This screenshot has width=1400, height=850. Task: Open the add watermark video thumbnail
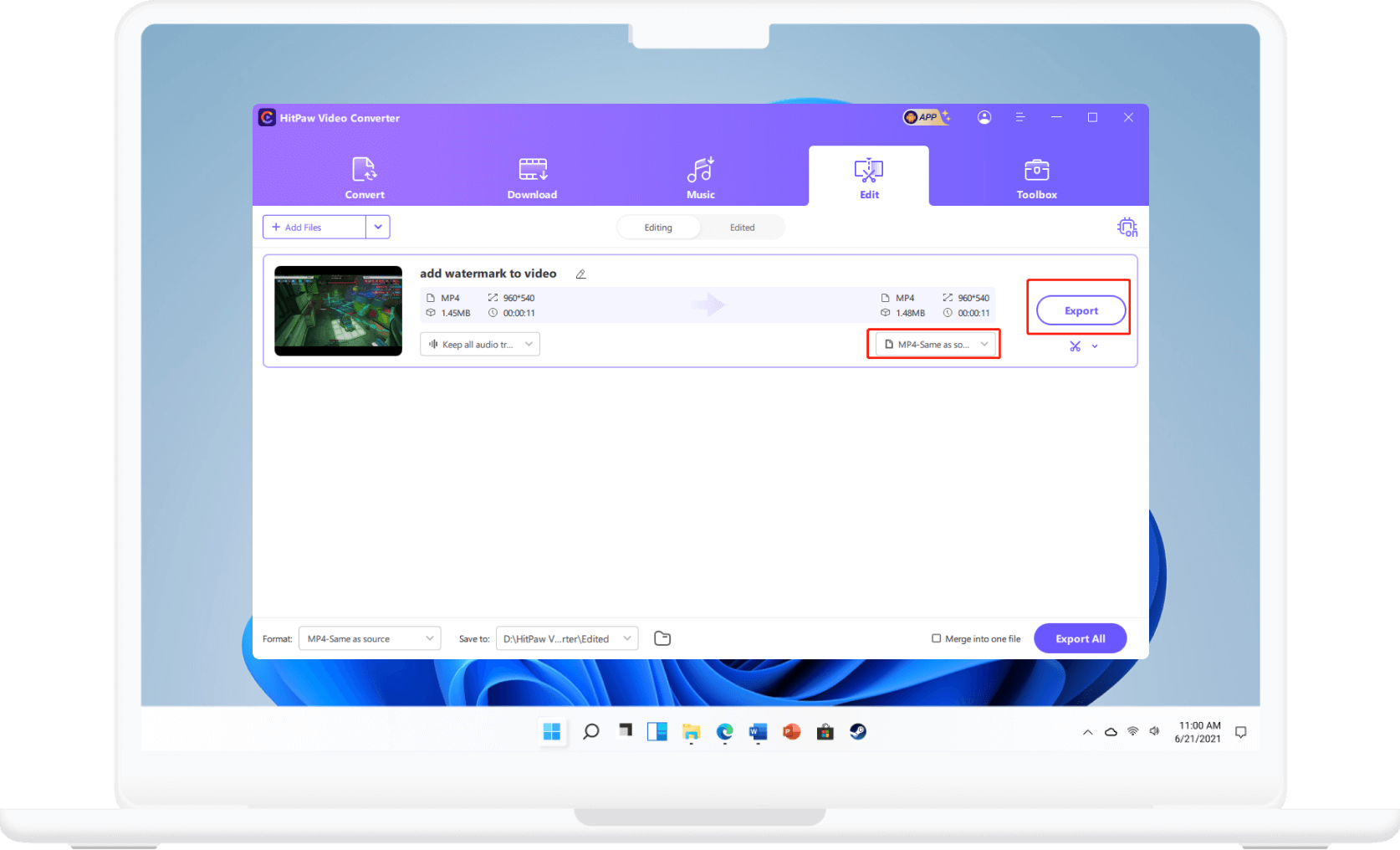[338, 310]
